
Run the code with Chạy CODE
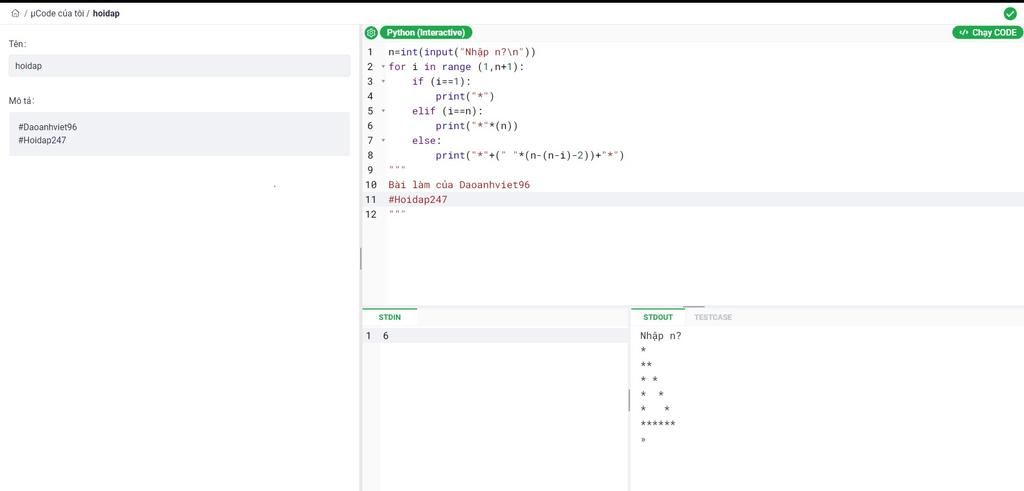click(987, 33)
